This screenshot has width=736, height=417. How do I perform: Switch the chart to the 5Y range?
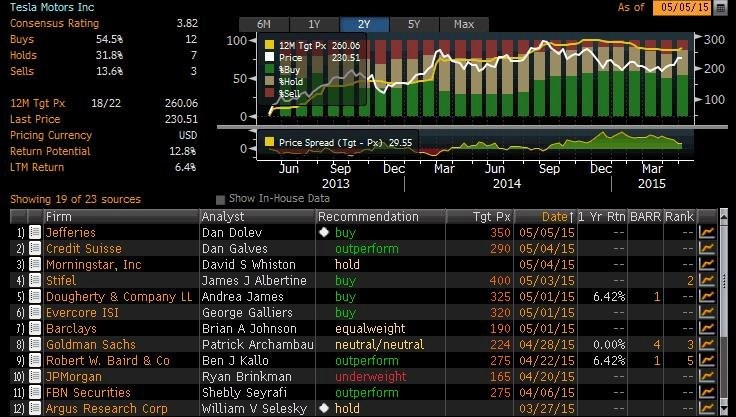(x=414, y=24)
